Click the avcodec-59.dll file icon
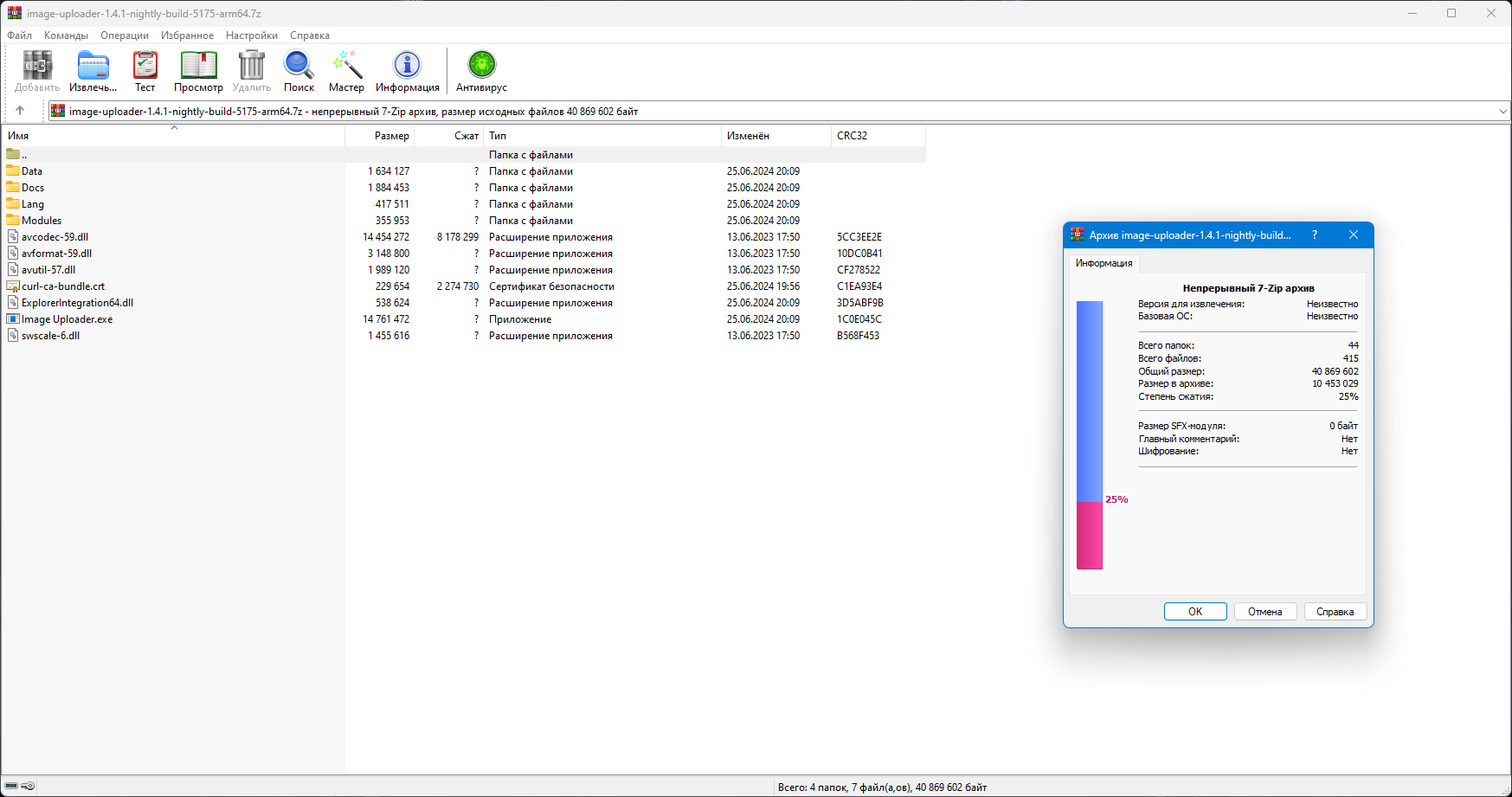 click(x=13, y=236)
